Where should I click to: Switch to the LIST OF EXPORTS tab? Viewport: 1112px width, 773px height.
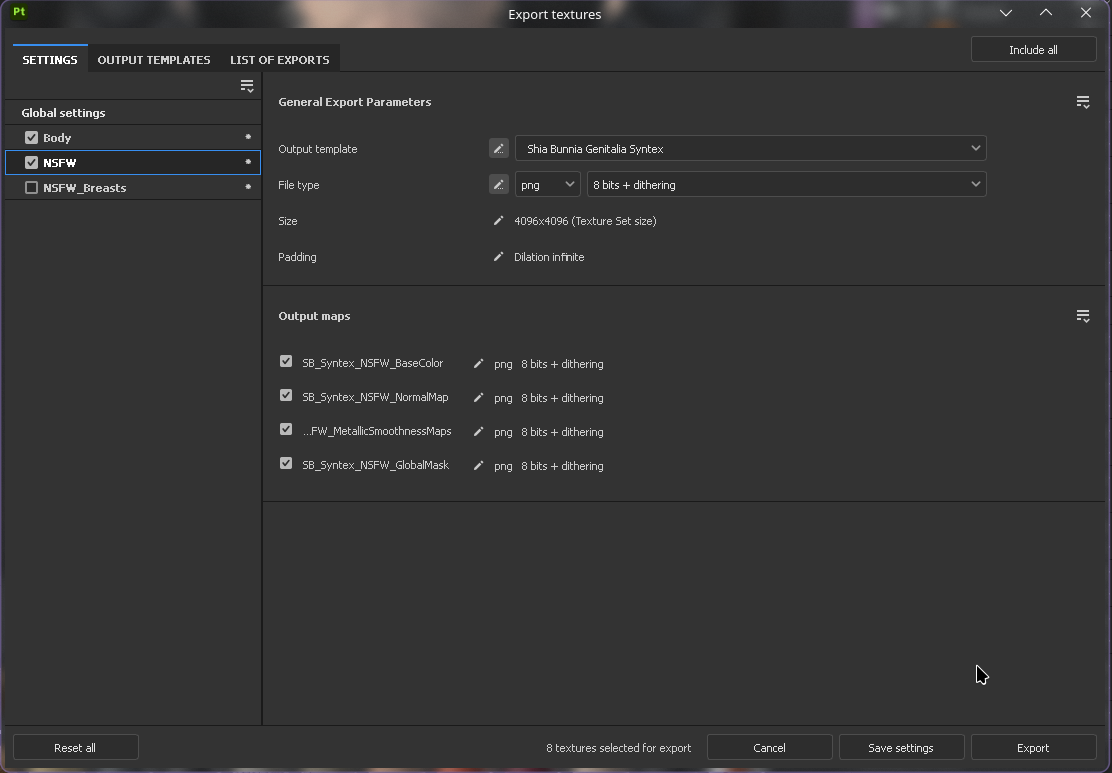coord(279,60)
